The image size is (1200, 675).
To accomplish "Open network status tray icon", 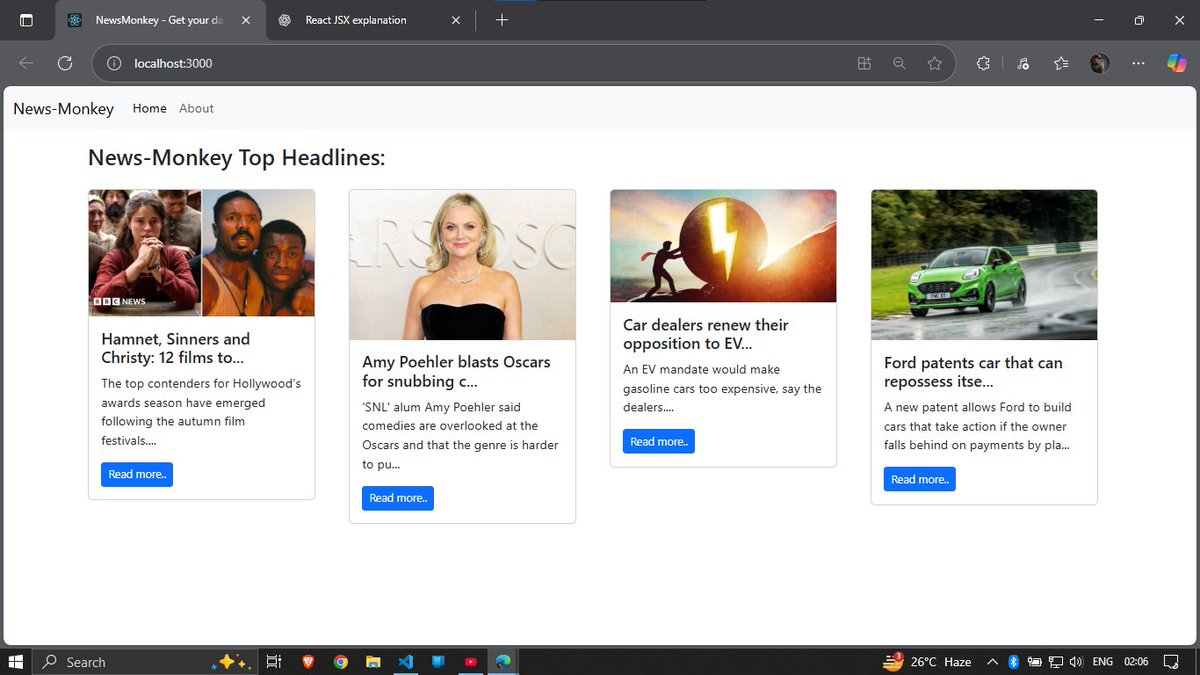I will pyautogui.click(x=1055, y=662).
